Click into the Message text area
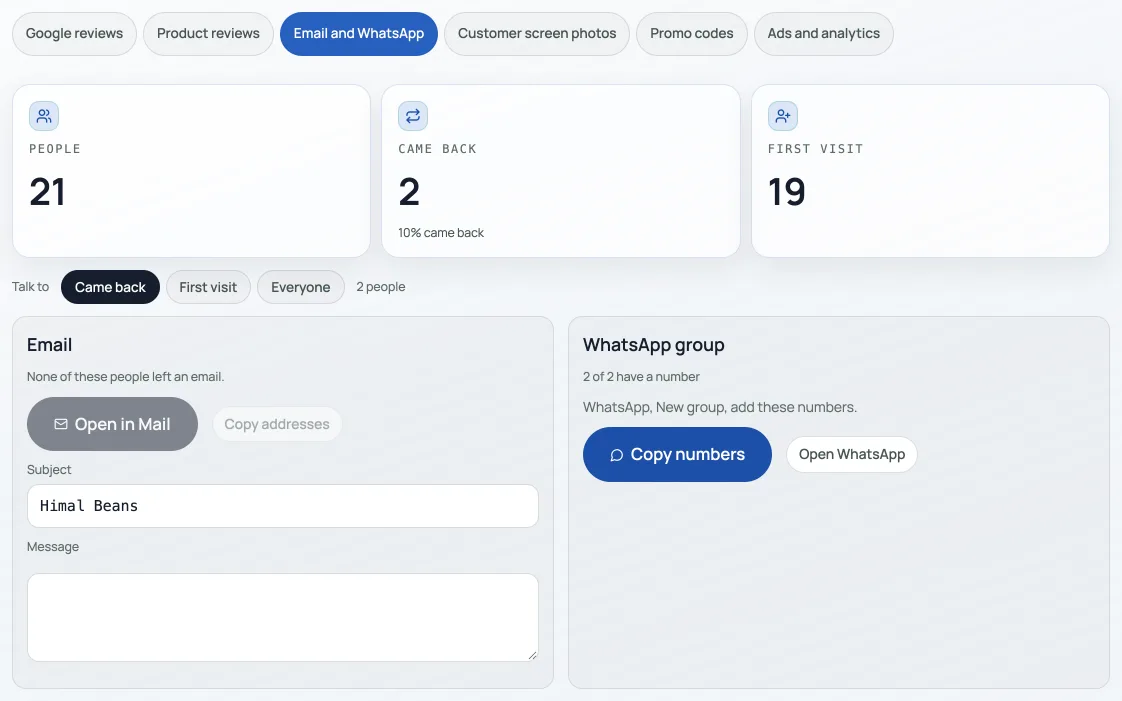 tap(283, 617)
